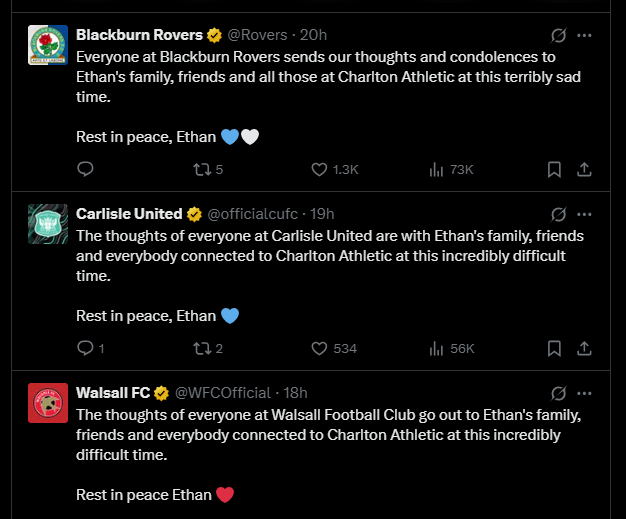Image resolution: width=626 pixels, height=519 pixels.
Task: Open Grok icon on Walsall FC tweet
Action: click(559, 393)
